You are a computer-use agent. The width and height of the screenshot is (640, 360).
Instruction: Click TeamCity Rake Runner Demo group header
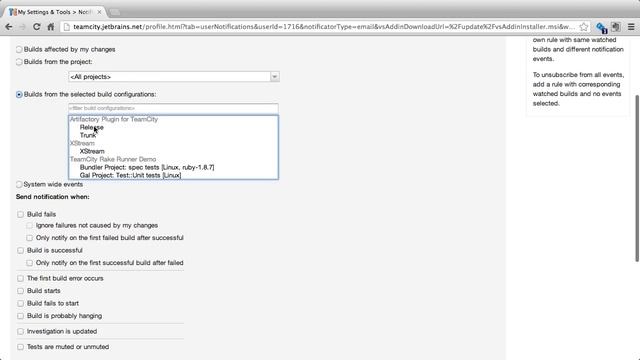113,159
